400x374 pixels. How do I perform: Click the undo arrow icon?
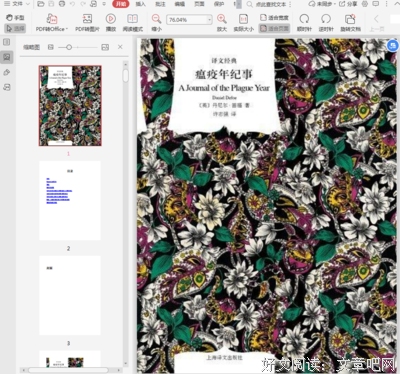tap(73, 4)
